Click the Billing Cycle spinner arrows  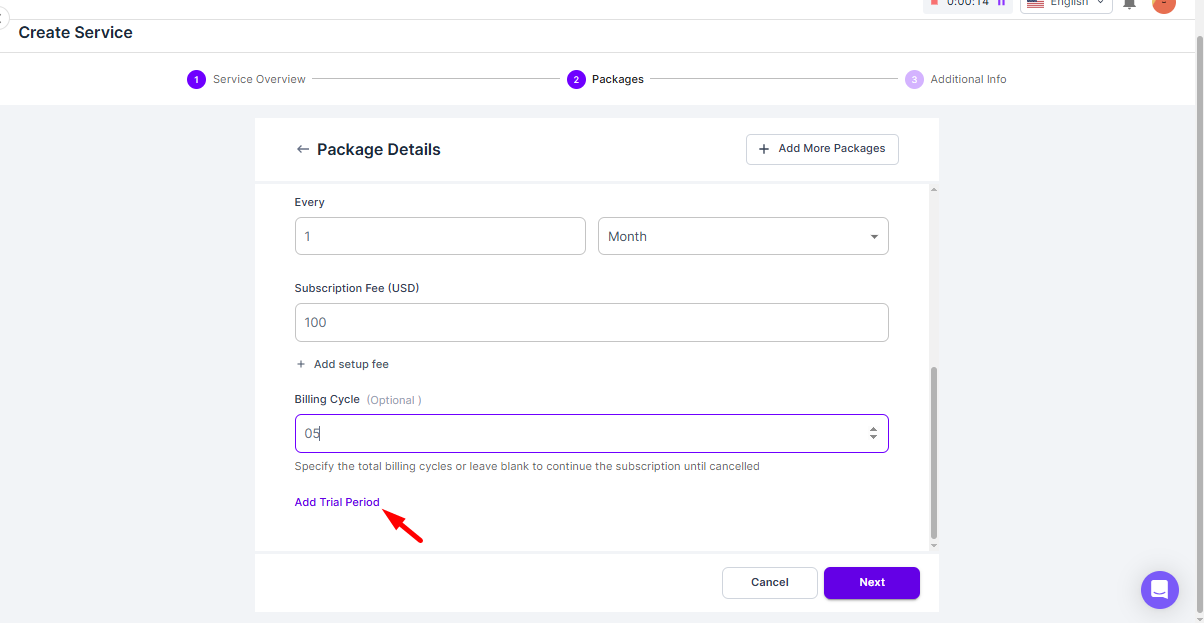point(873,433)
